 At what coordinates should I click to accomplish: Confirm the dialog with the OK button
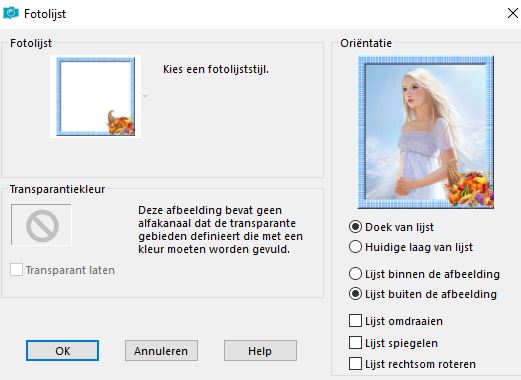coord(62,351)
